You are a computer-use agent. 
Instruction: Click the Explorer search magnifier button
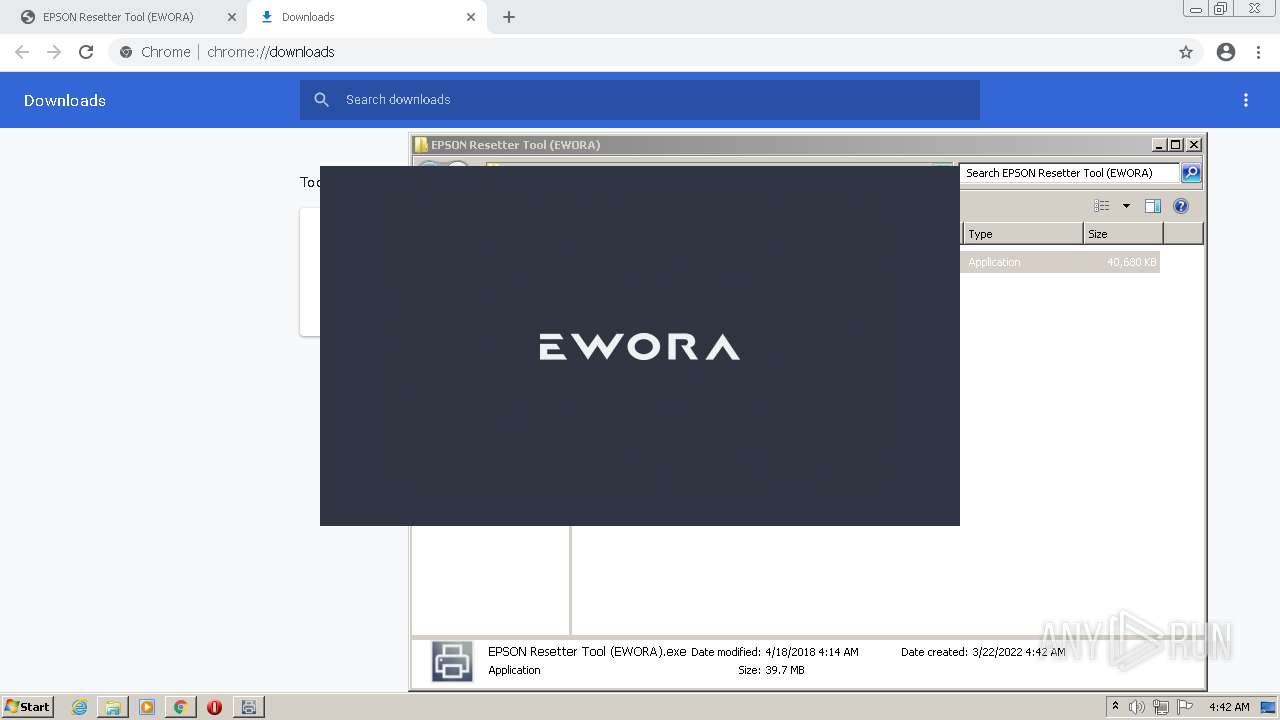(x=1191, y=173)
